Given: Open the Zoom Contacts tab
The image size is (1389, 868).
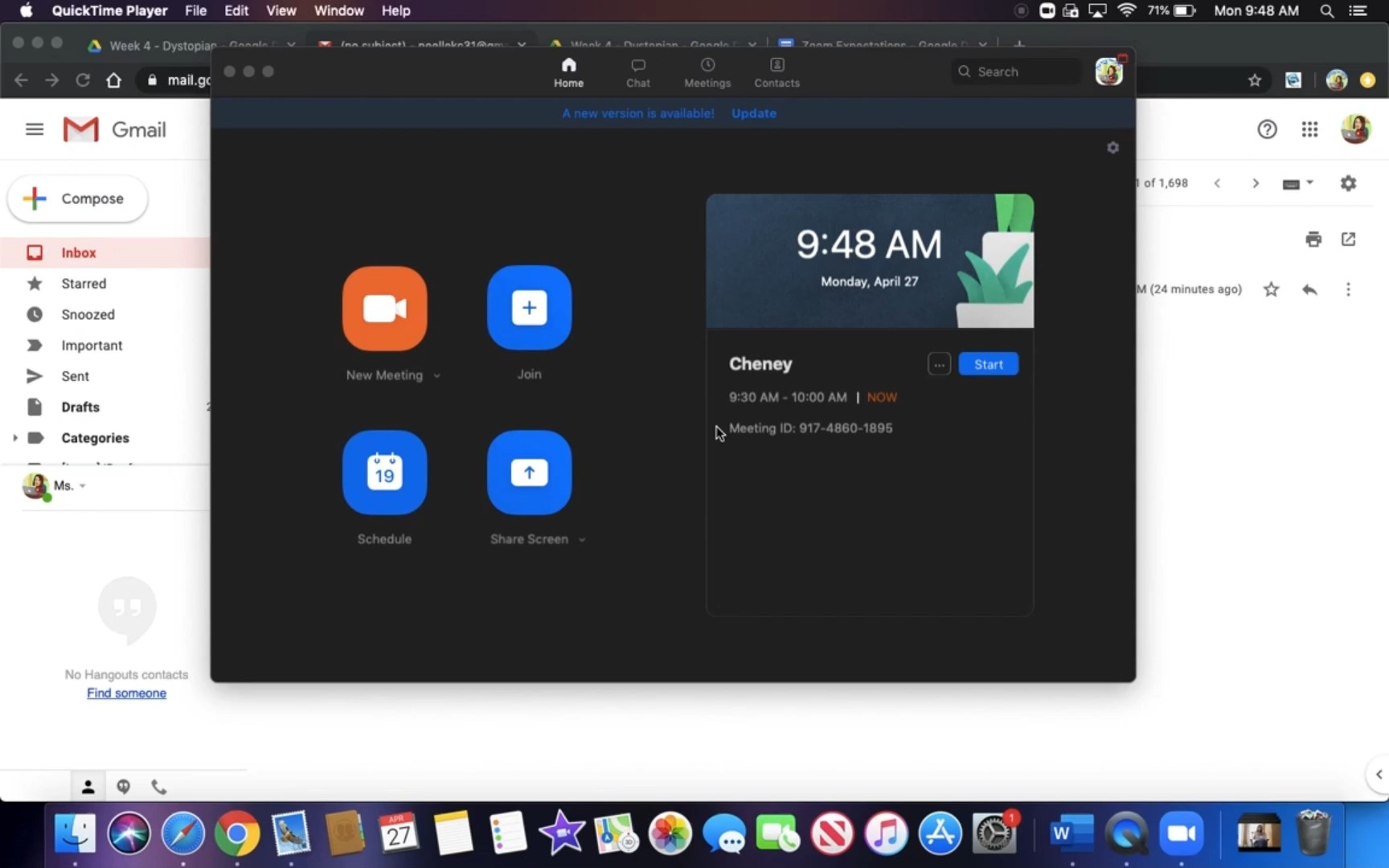Looking at the screenshot, I should tap(776, 72).
